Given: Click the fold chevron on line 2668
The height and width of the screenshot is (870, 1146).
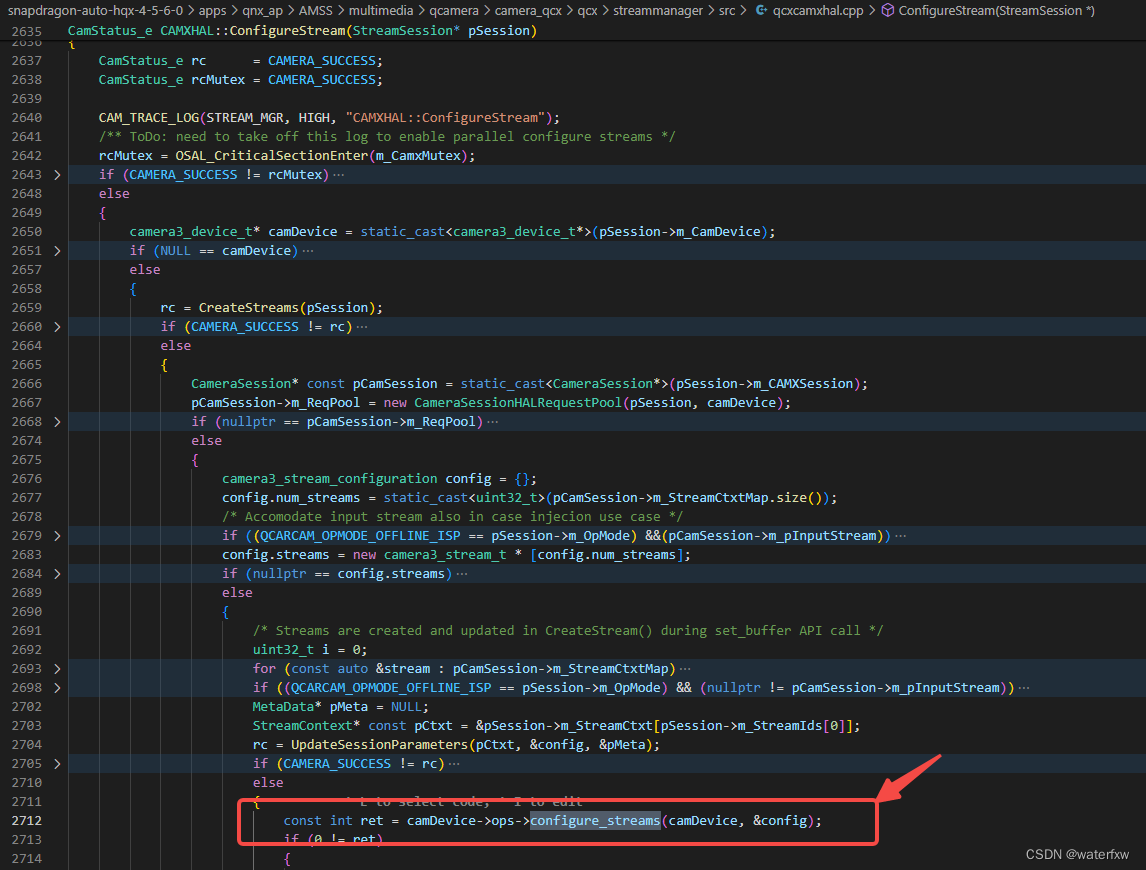Looking at the screenshot, I should [x=57, y=421].
